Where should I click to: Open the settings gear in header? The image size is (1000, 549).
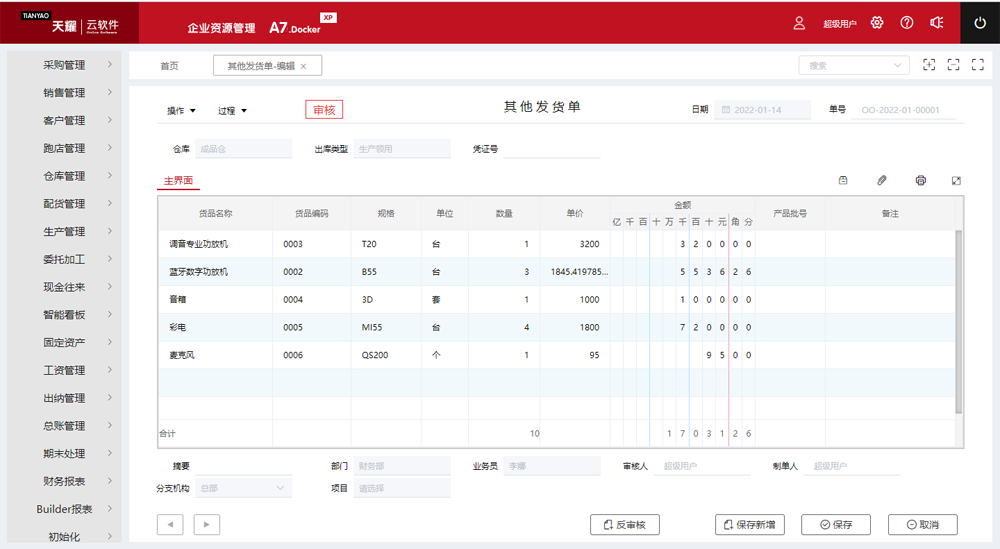pos(877,23)
